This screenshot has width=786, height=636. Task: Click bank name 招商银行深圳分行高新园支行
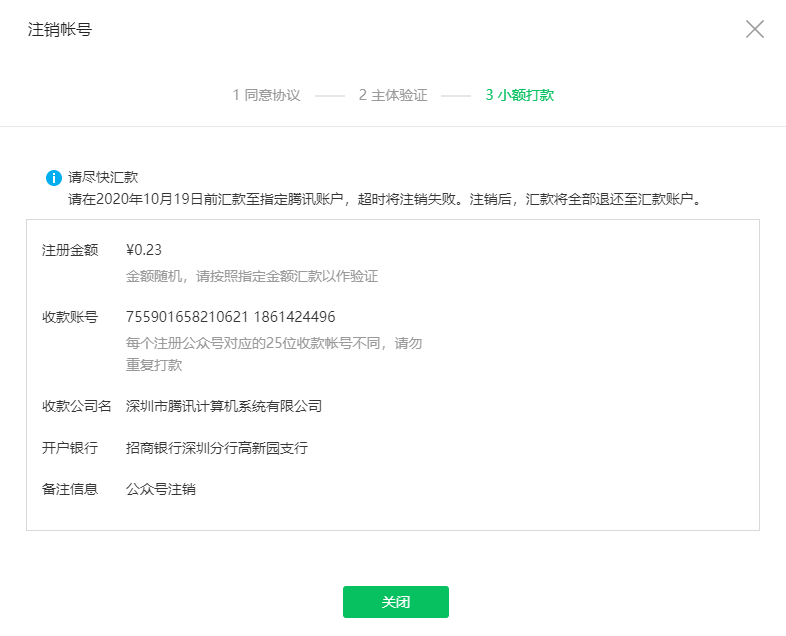click(x=217, y=448)
